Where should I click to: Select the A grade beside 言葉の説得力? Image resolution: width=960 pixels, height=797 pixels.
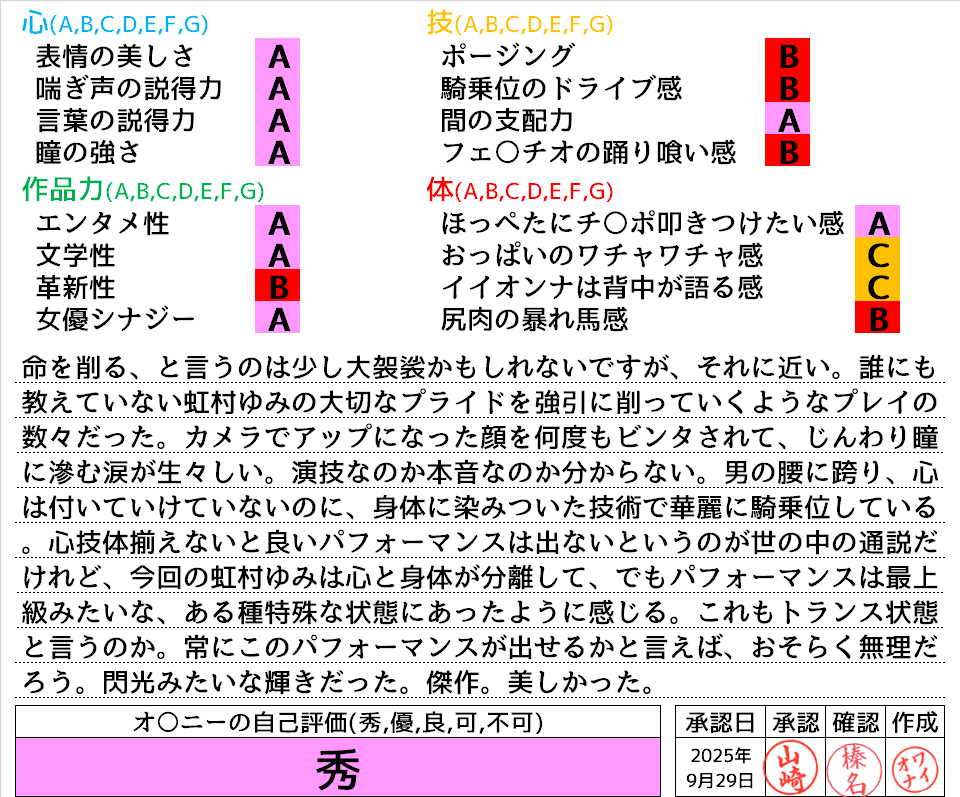[x=277, y=118]
